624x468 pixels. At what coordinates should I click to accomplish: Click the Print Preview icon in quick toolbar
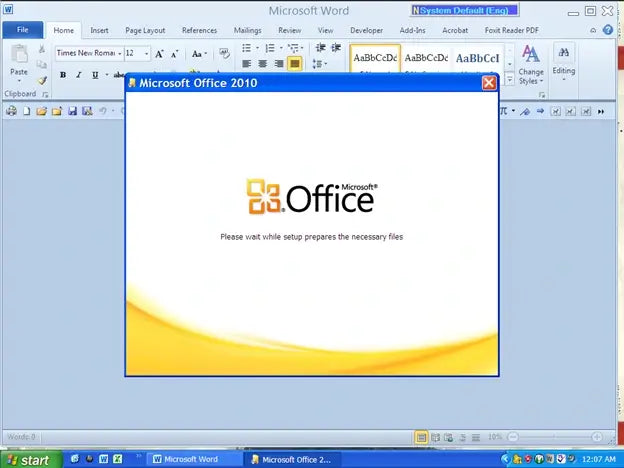coord(11,111)
